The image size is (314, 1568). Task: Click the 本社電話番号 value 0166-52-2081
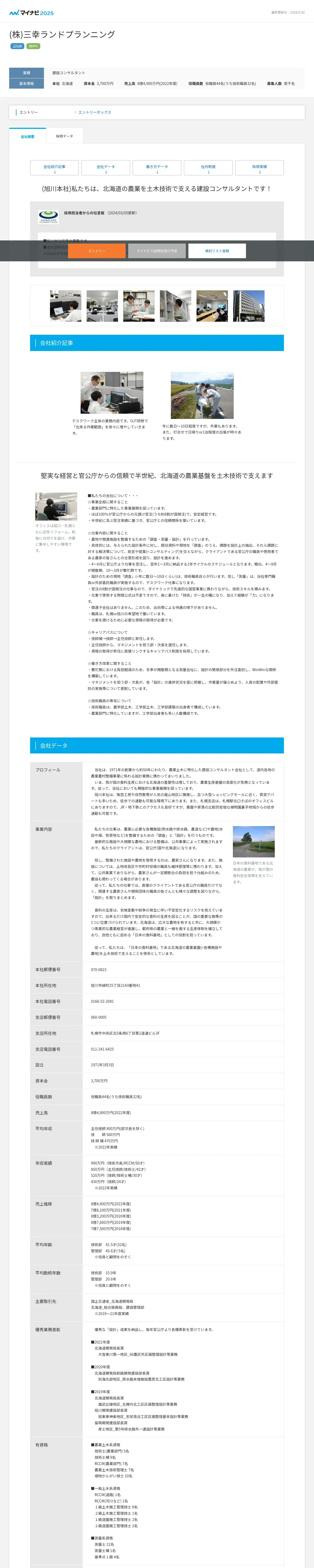[x=102, y=1001]
